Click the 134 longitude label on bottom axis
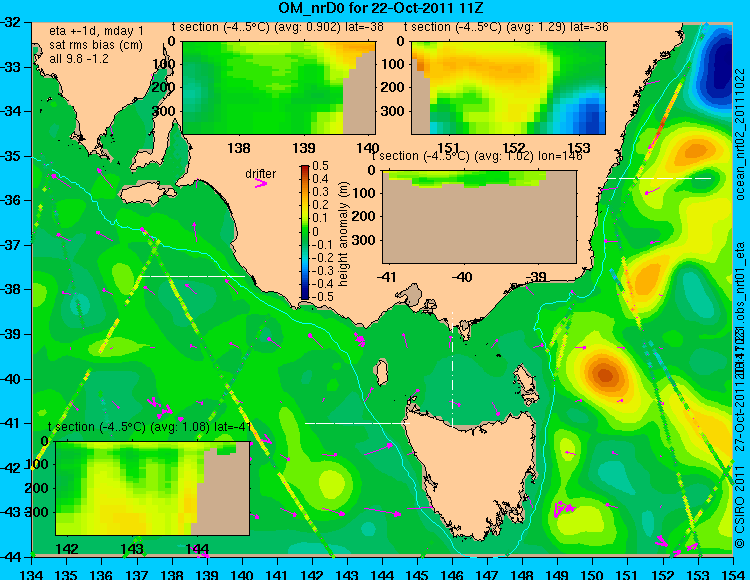The height and width of the screenshot is (580, 750). coord(32,574)
